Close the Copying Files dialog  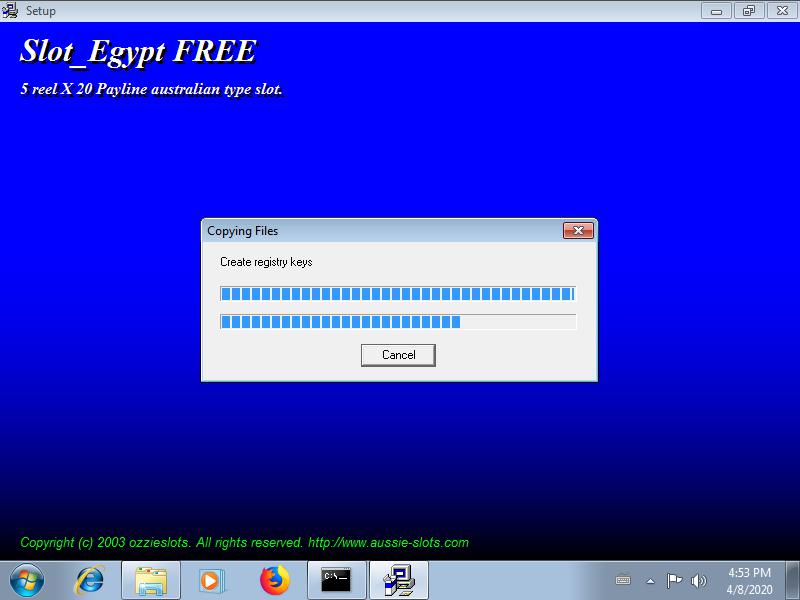[578, 231]
